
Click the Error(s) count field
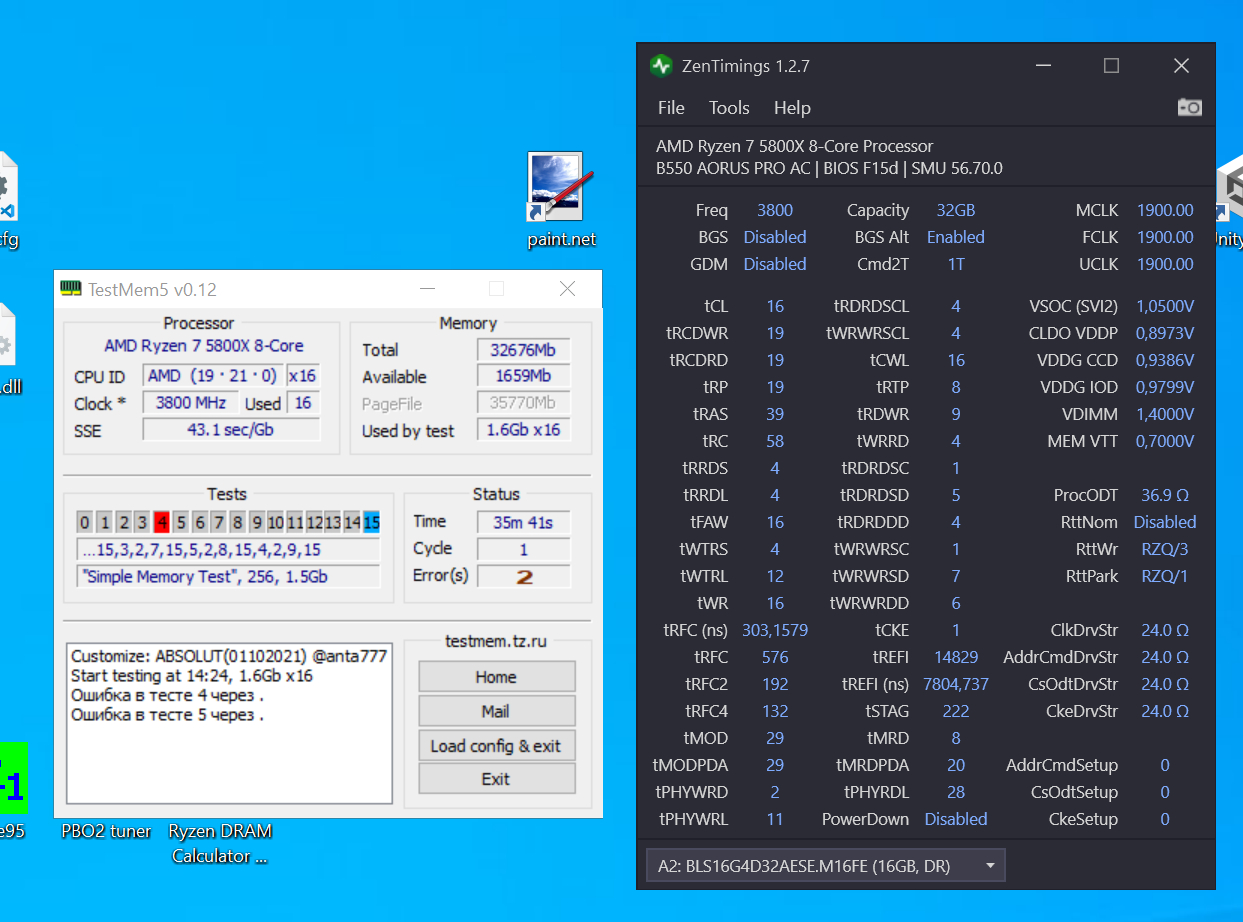tap(523, 576)
